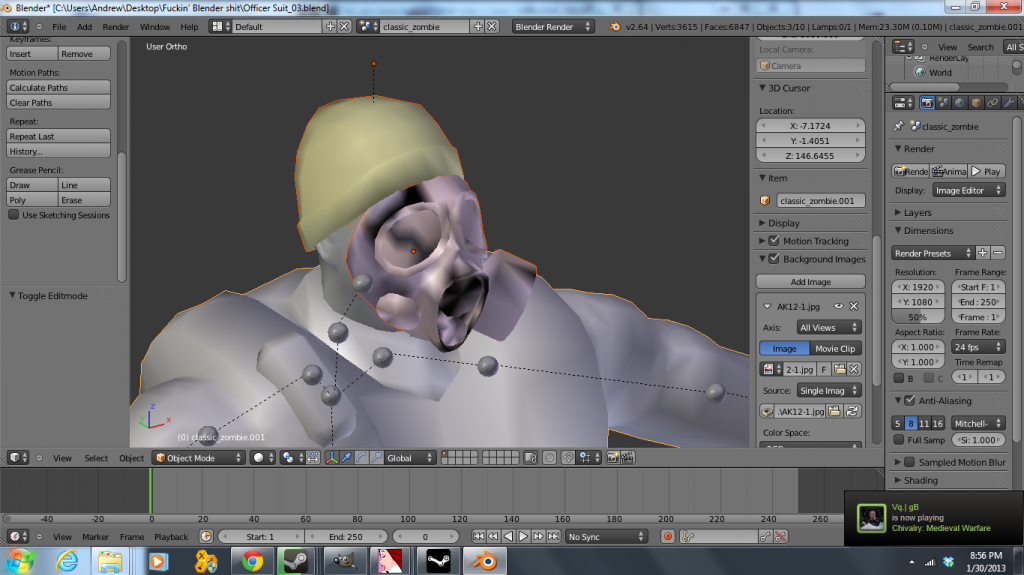Open Render properties tab camera icon
Screen dimensions: 1024x575
click(927, 103)
